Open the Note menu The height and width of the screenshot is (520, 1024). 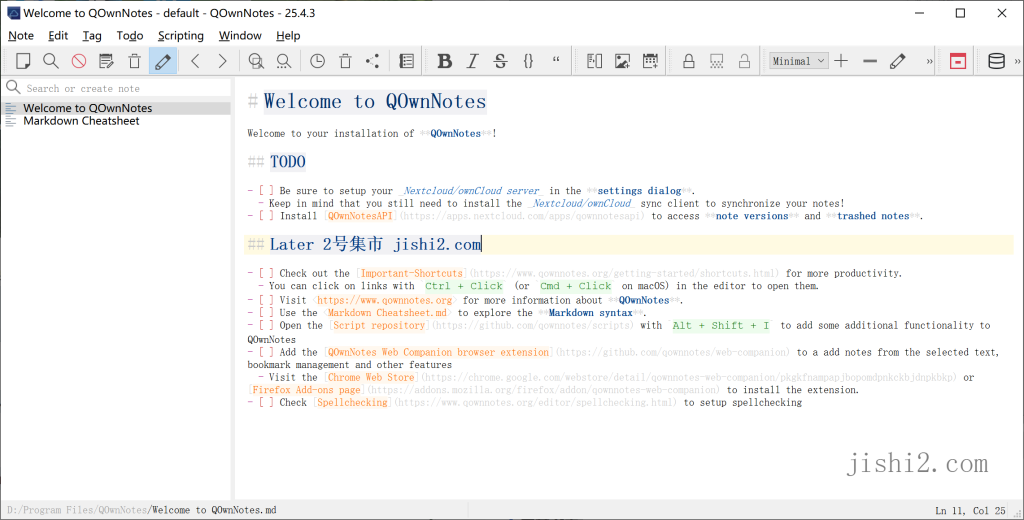21,35
